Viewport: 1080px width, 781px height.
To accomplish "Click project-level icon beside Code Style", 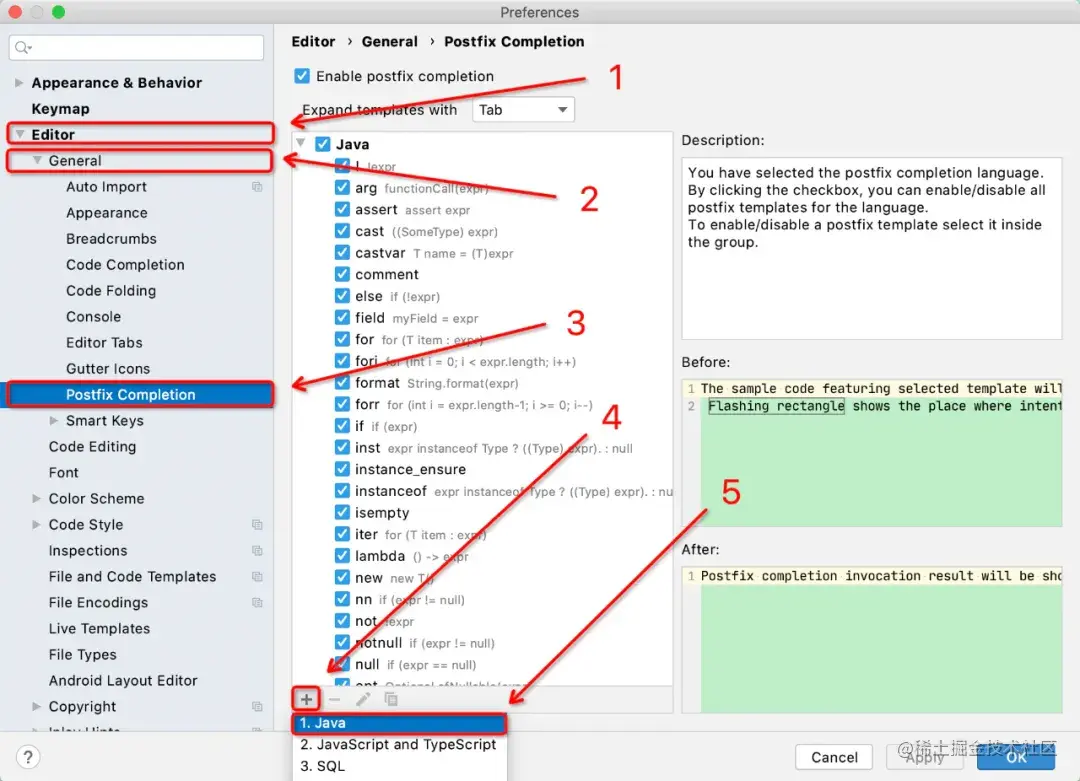I will point(257,525).
